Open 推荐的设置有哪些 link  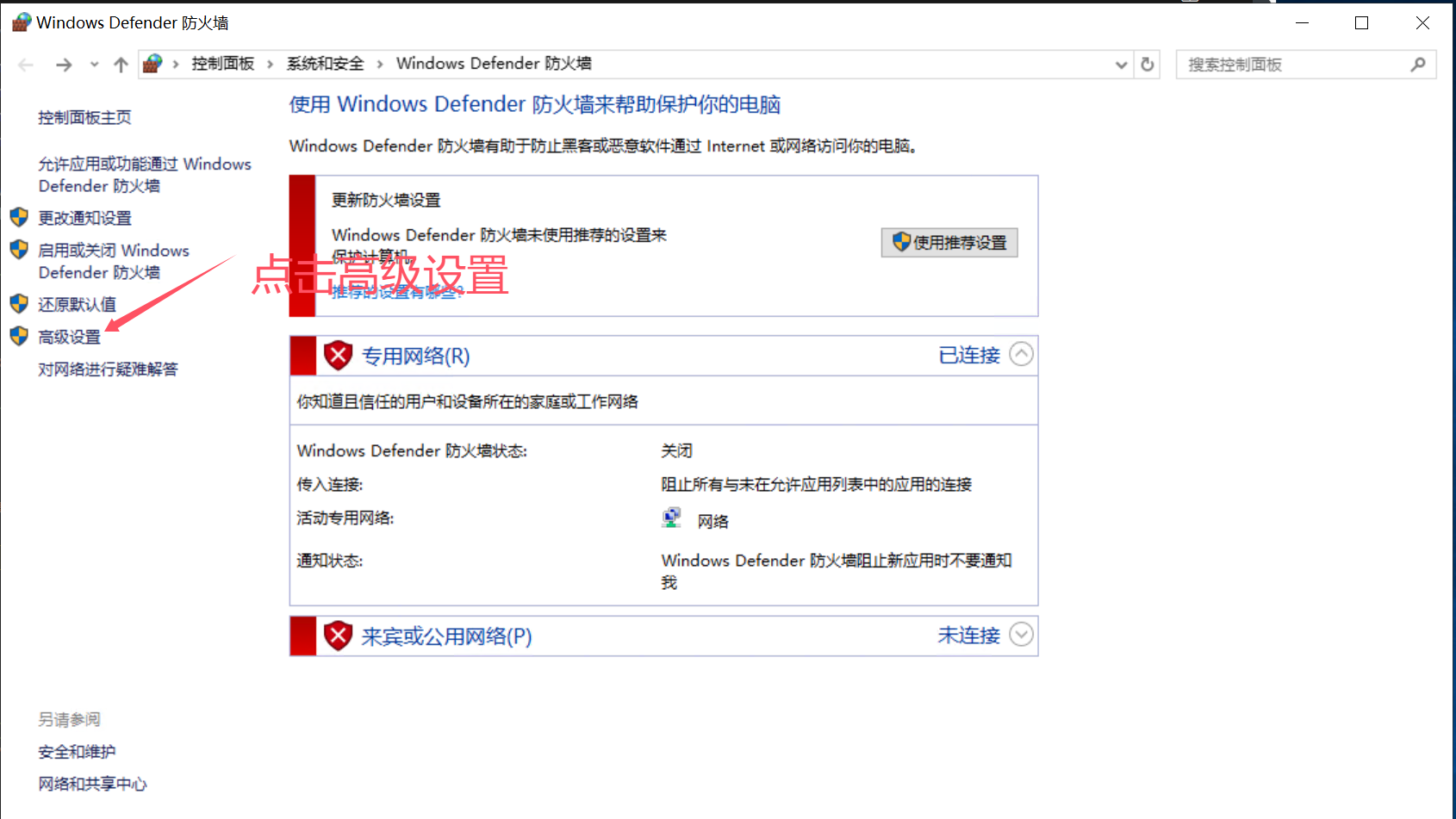pyautogui.click(x=397, y=292)
